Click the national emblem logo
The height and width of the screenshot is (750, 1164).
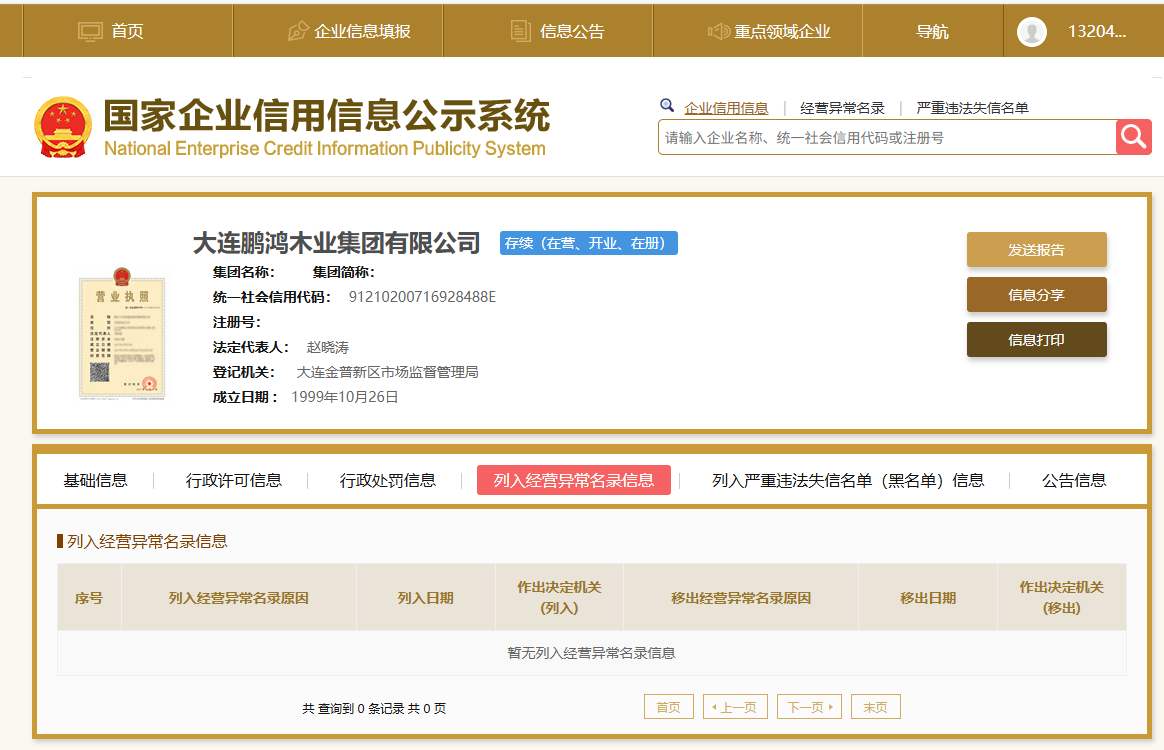coord(62,127)
